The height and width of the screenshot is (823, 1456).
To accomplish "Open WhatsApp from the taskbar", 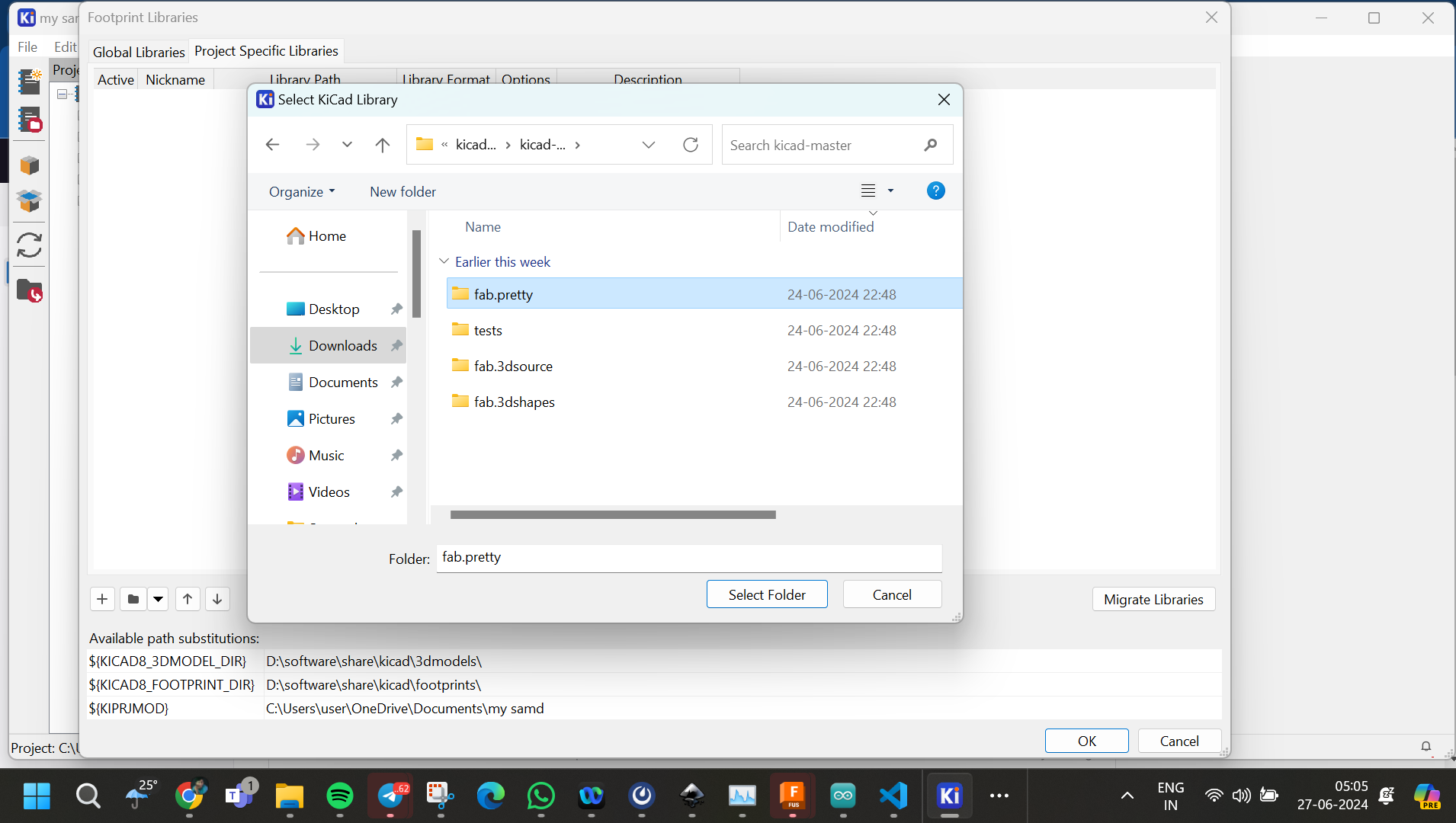I will click(540, 796).
